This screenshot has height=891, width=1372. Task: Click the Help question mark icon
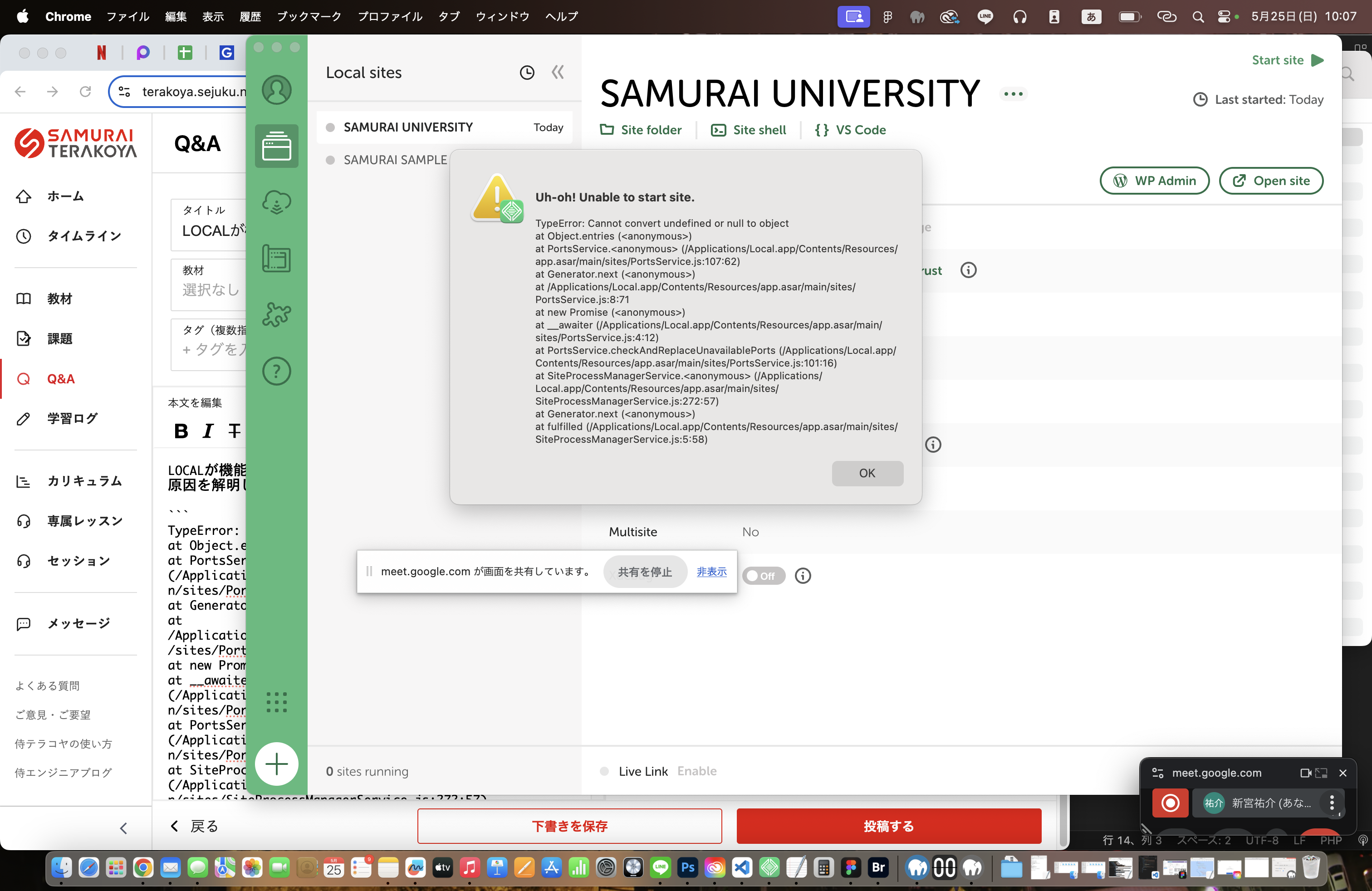tap(276, 371)
